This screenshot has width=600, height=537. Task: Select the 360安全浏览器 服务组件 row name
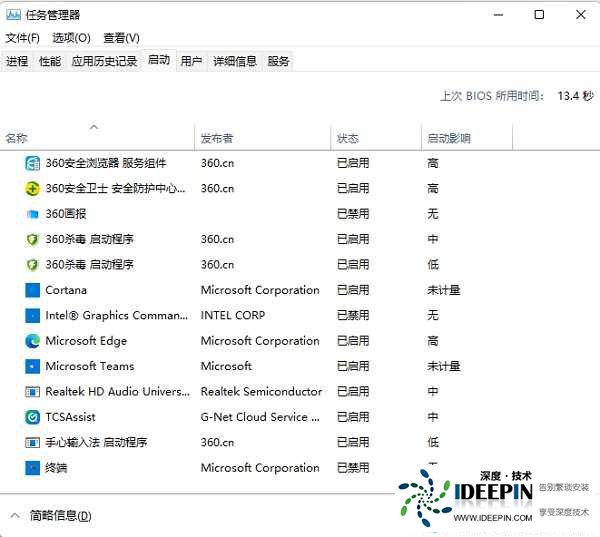click(x=106, y=163)
